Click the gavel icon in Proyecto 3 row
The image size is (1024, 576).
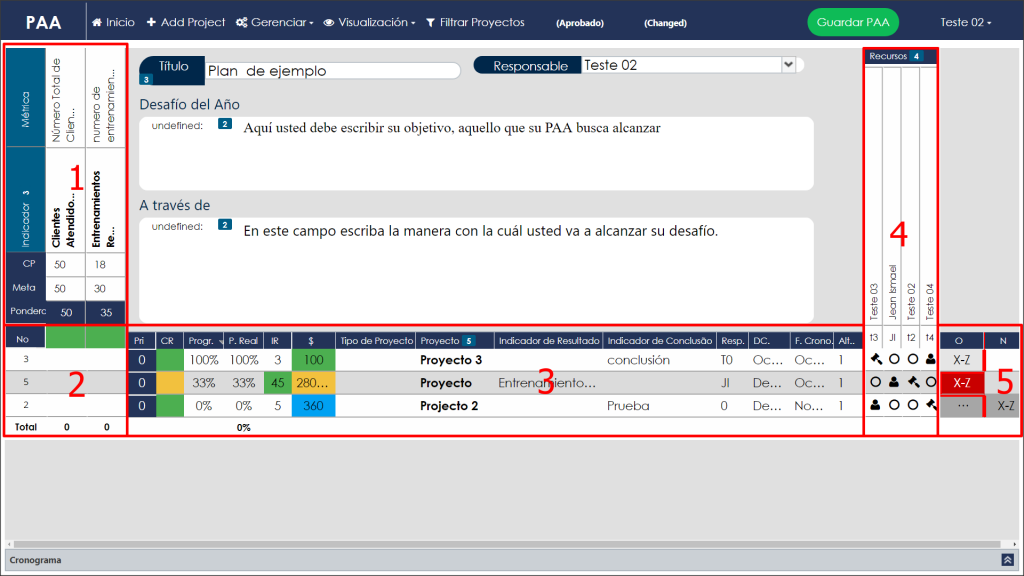coord(876,359)
